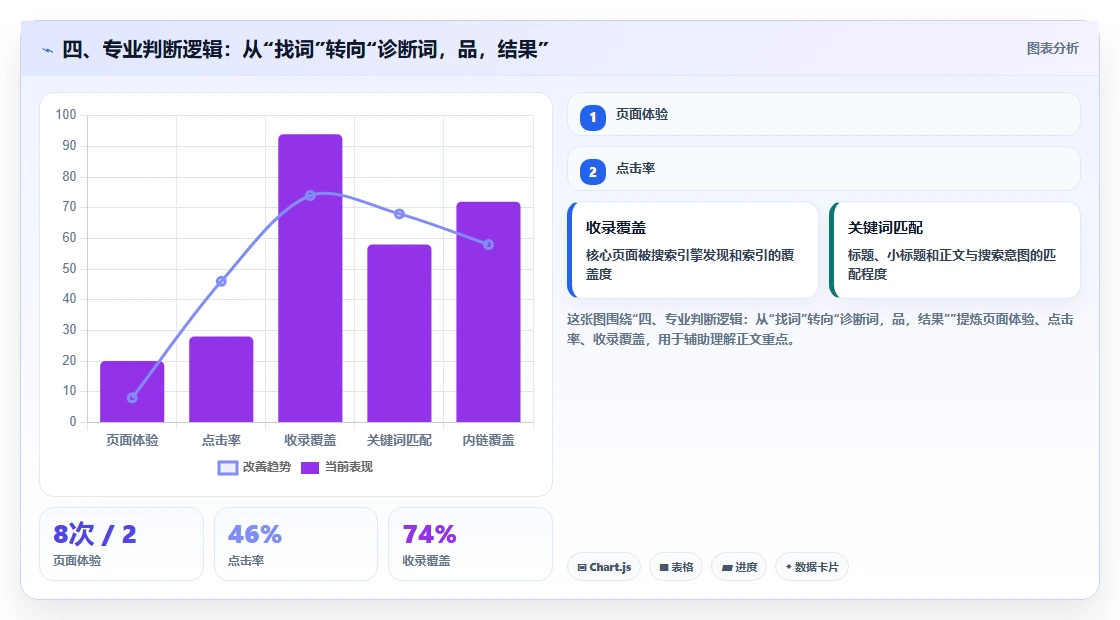Click the 四、专业判断逻辑 section title

tap(305, 49)
